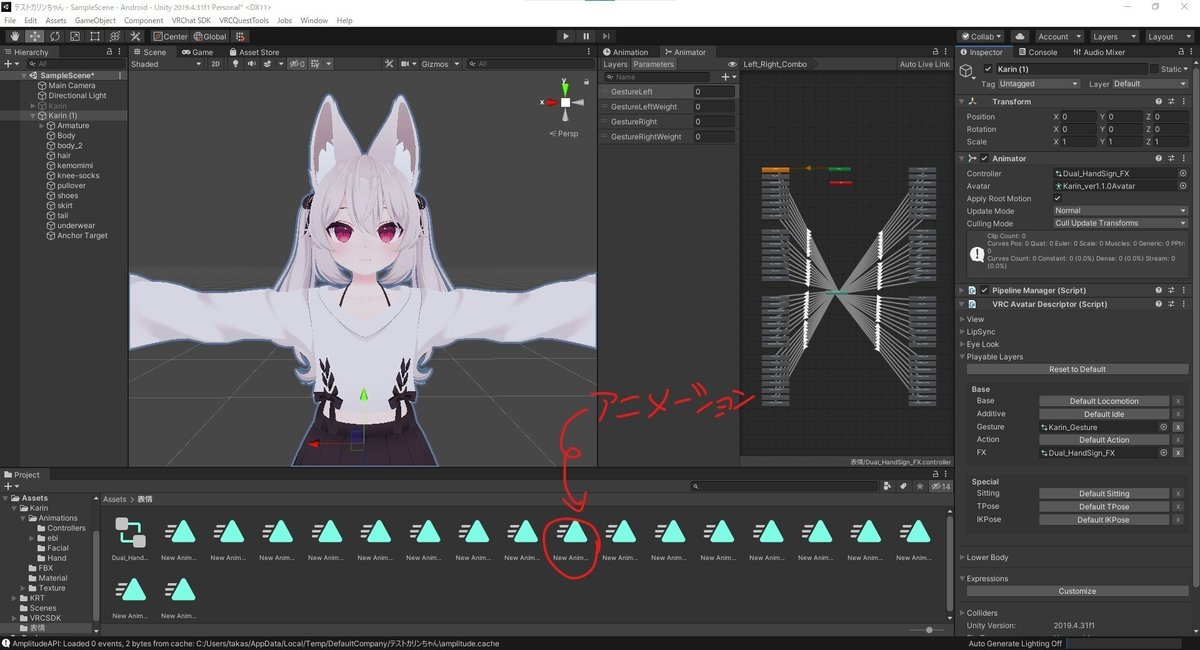Click Customize button under Expressions

1077,591
